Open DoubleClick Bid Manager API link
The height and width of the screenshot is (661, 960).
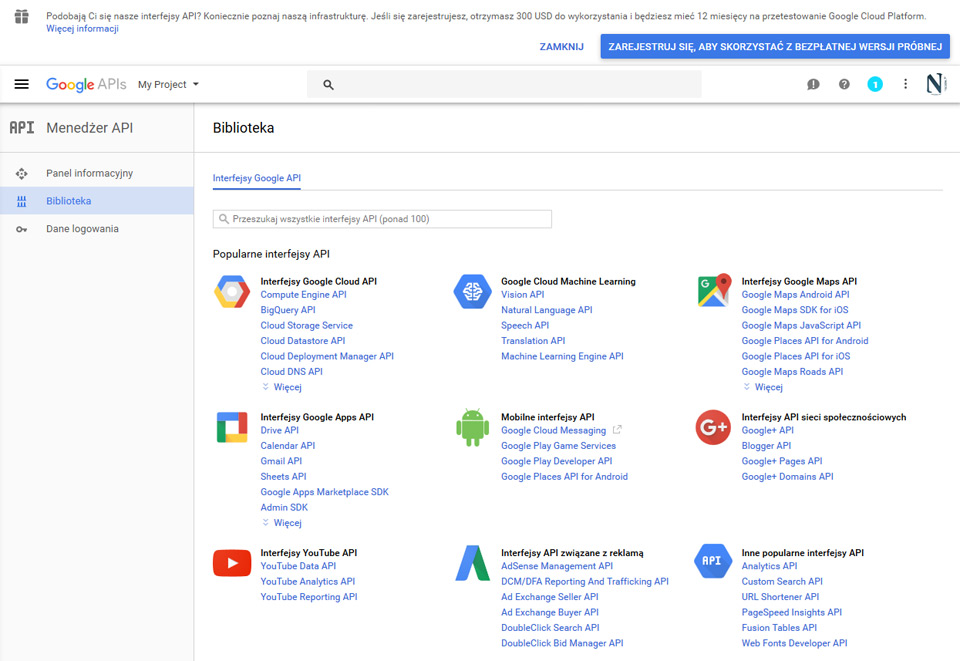[x=562, y=644]
